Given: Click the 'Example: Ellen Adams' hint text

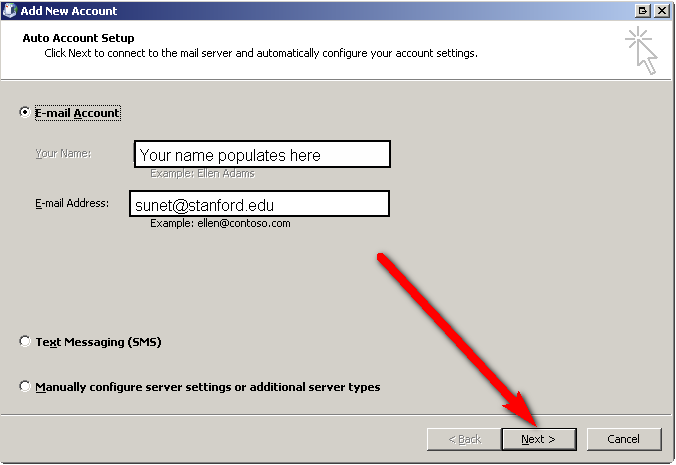Looking at the screenshot, I should tap(202, 174).
